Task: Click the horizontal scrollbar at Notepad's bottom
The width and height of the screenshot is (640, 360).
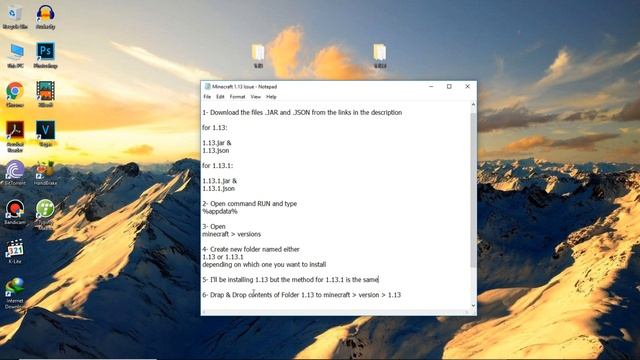Action: click(x=335, y=312)
